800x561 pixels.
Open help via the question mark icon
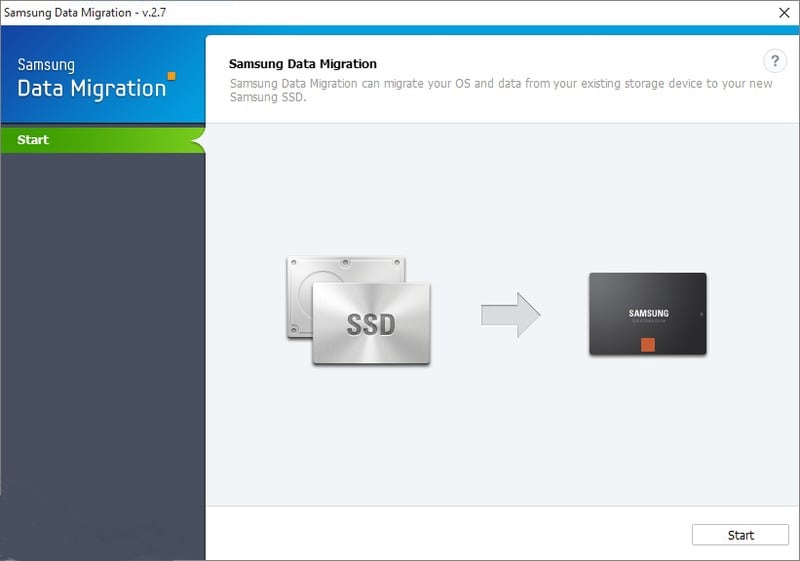774,61
